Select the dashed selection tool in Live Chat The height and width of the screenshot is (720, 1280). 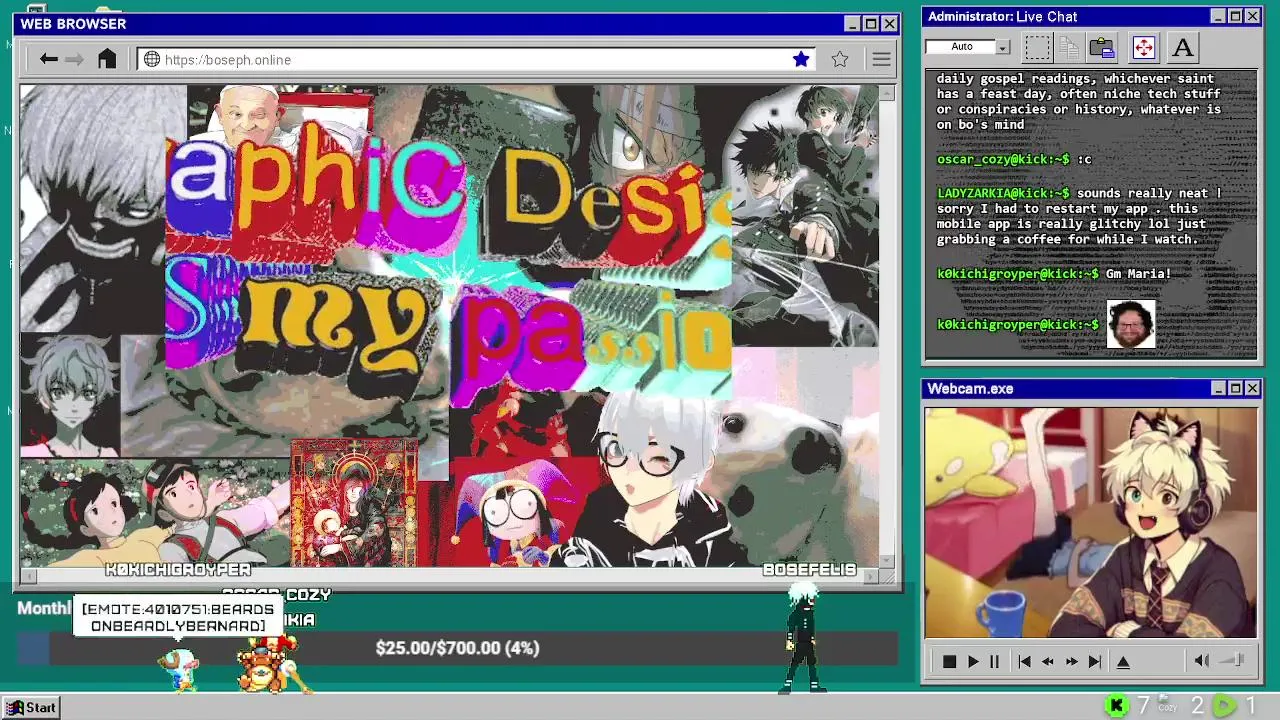(x=1037, y=47)
